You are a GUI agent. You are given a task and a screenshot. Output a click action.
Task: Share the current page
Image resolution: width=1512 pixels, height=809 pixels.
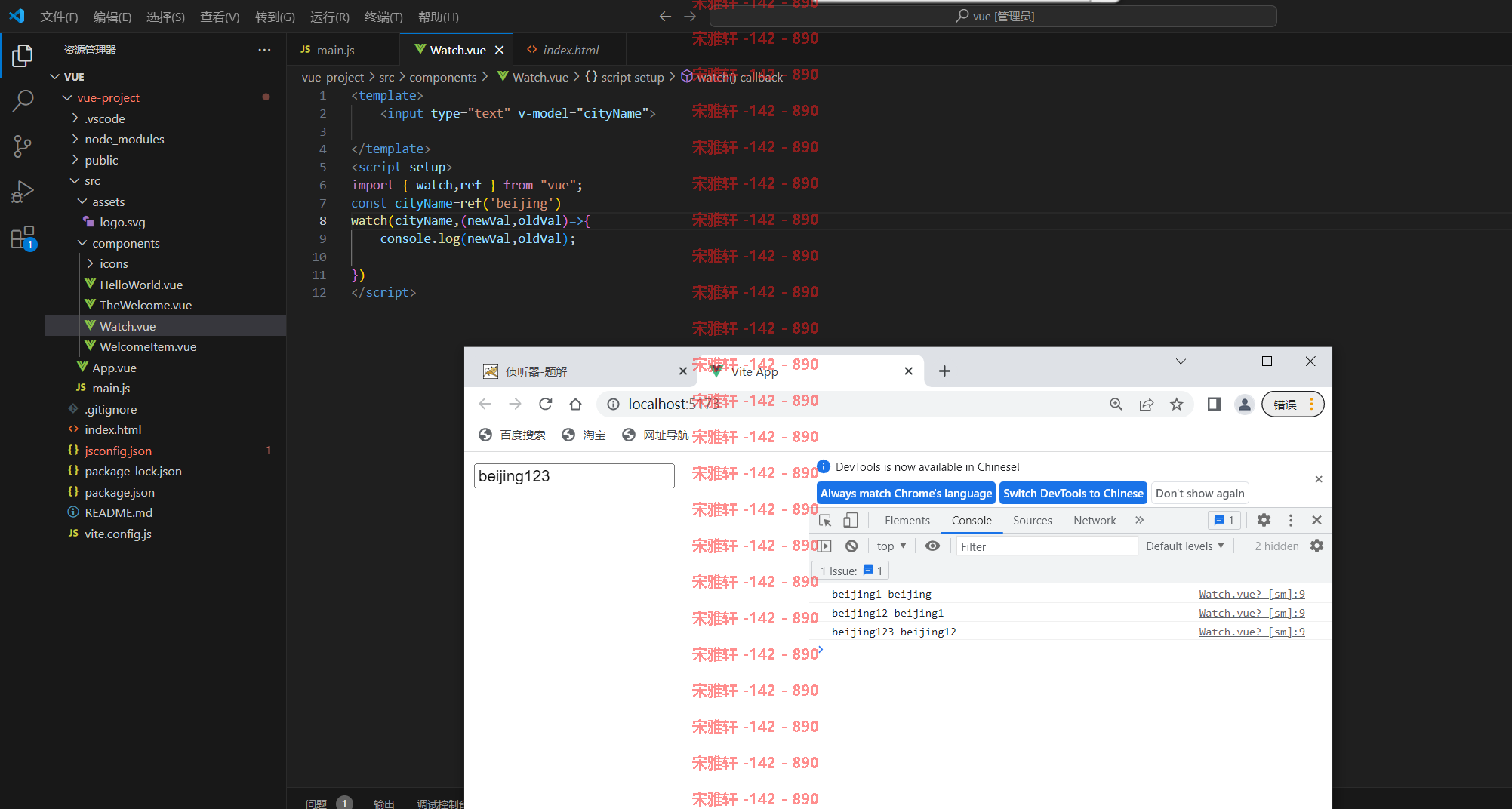pos(1146,404)
